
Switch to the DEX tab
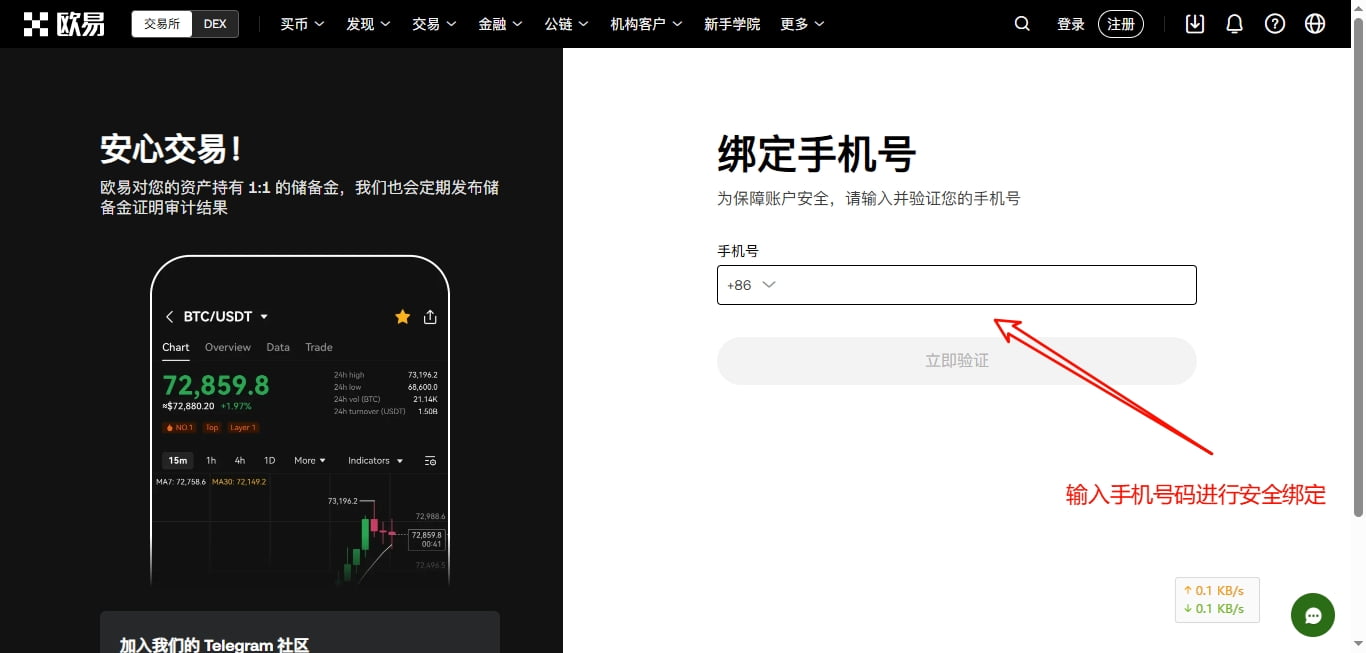(x=215, y=23)
